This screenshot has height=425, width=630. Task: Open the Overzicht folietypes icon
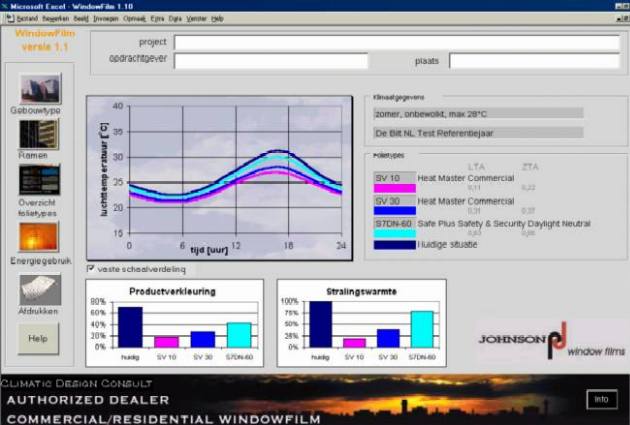[39, 180]
